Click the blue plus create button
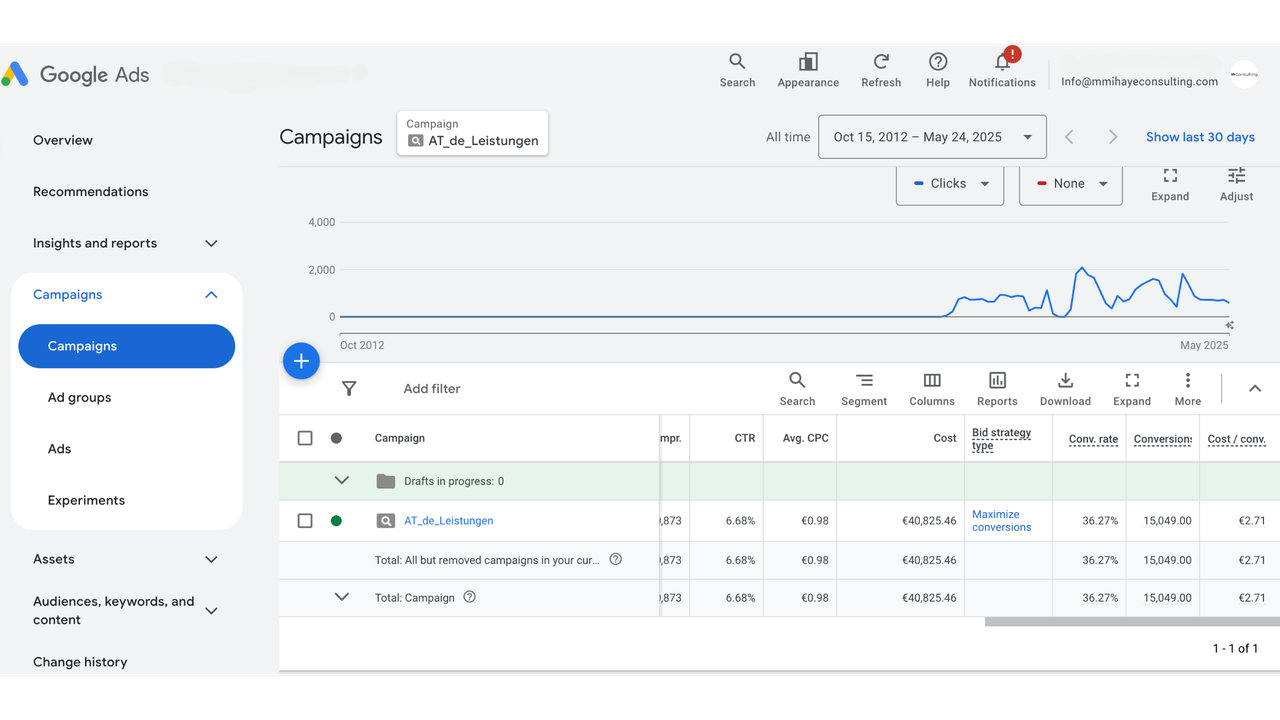This screenshot has height=720, width=1280. tap(301, 361)
